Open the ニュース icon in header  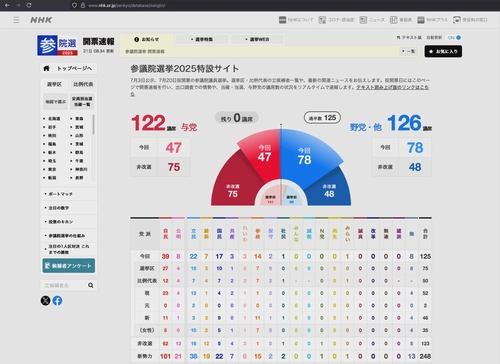(x=363, y=20)
